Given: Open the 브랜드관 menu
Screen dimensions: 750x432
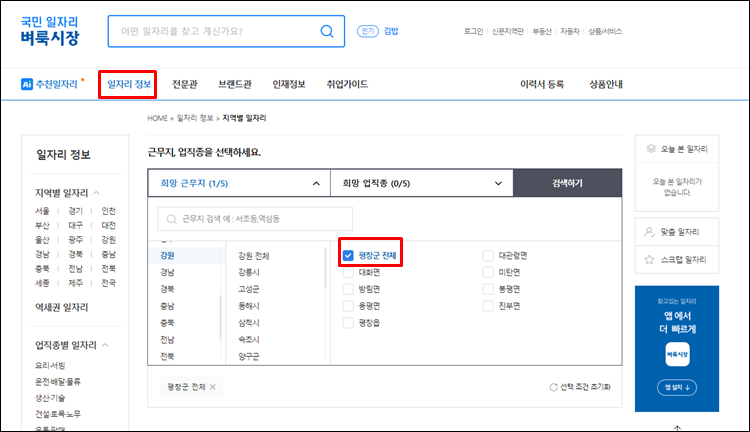Looking at the screenshot, I should point(235,84).
